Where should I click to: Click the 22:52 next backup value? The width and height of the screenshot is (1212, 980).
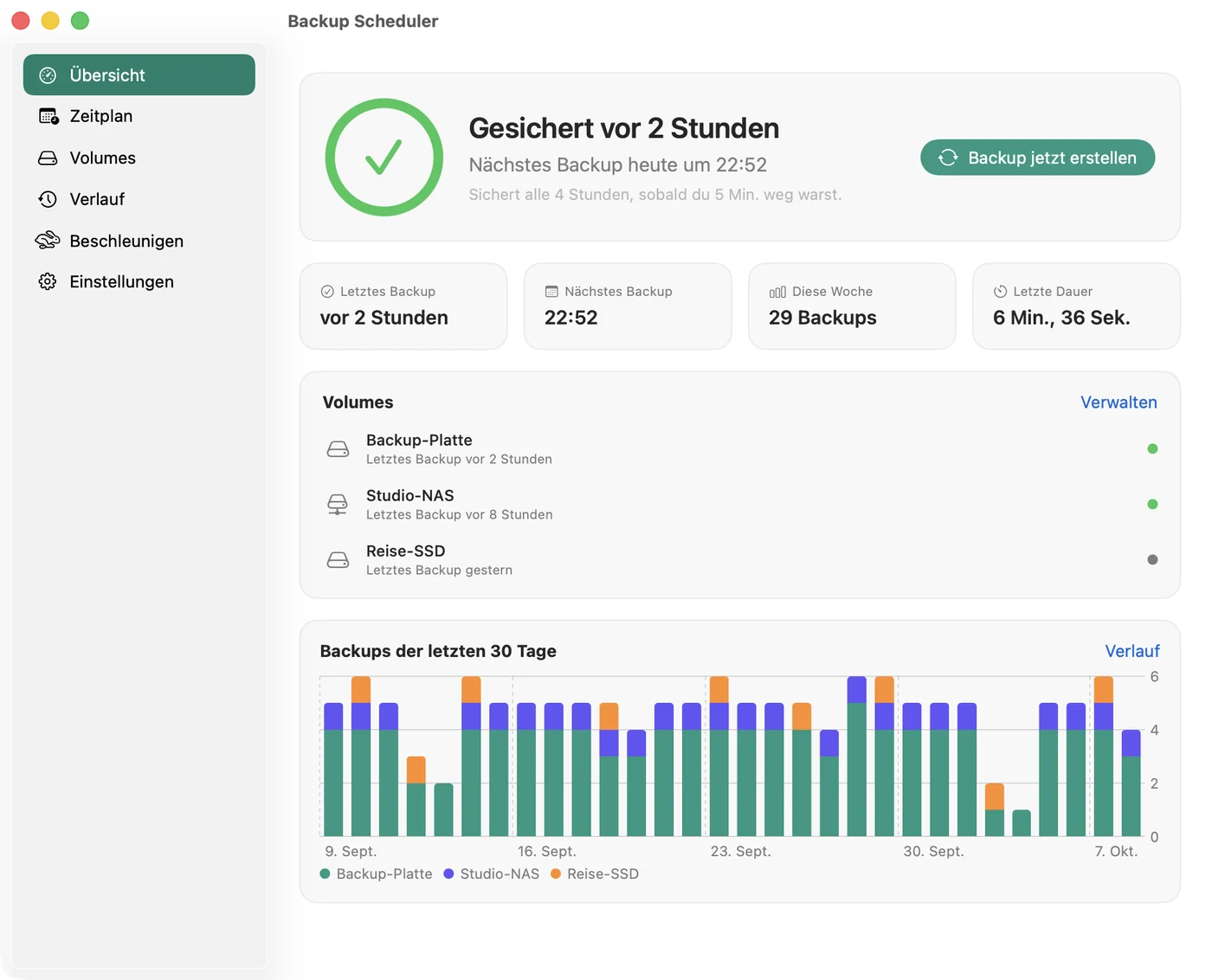pyautogui.click(x=571, y=318)
